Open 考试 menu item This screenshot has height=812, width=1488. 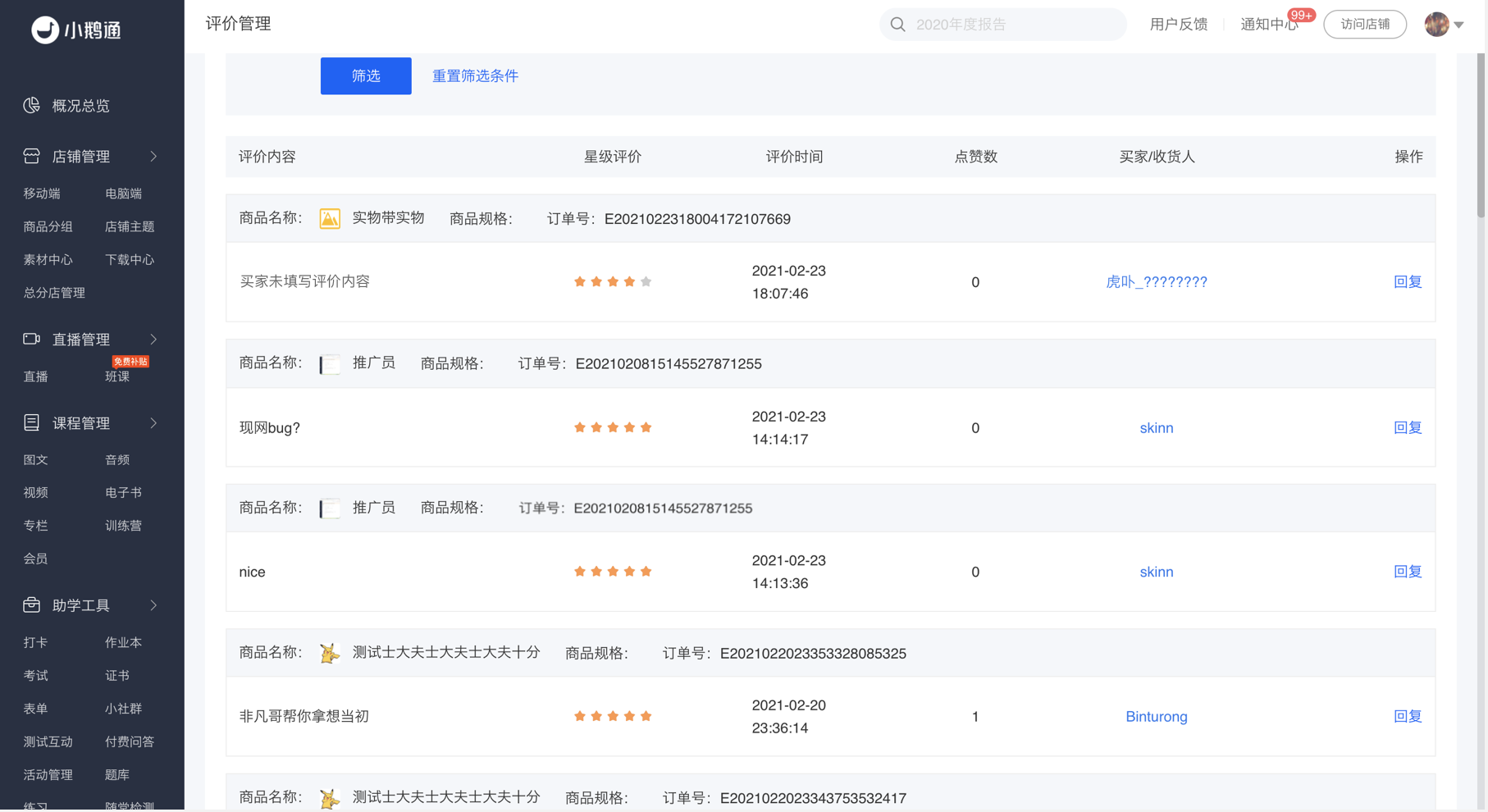35,675
